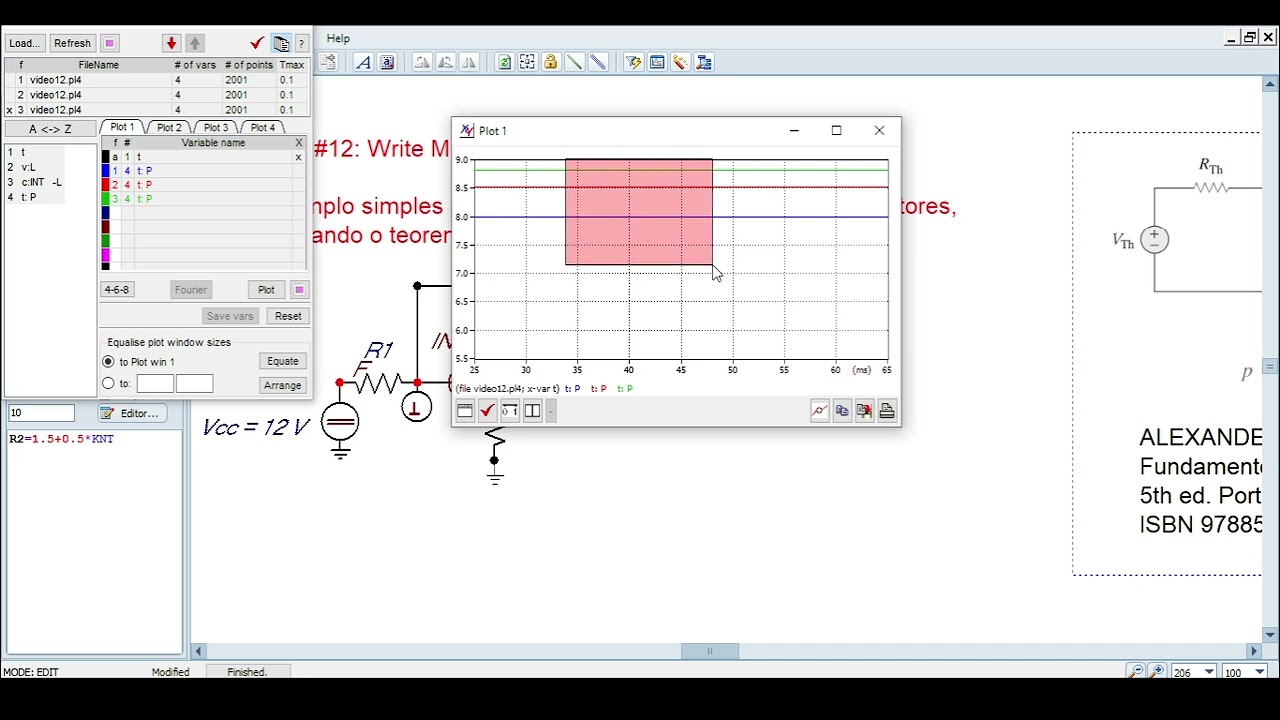Switch to the Plot 3 tab
Image resolution: width=1280 pixels, height=720 pixels.
coord(216,128)
